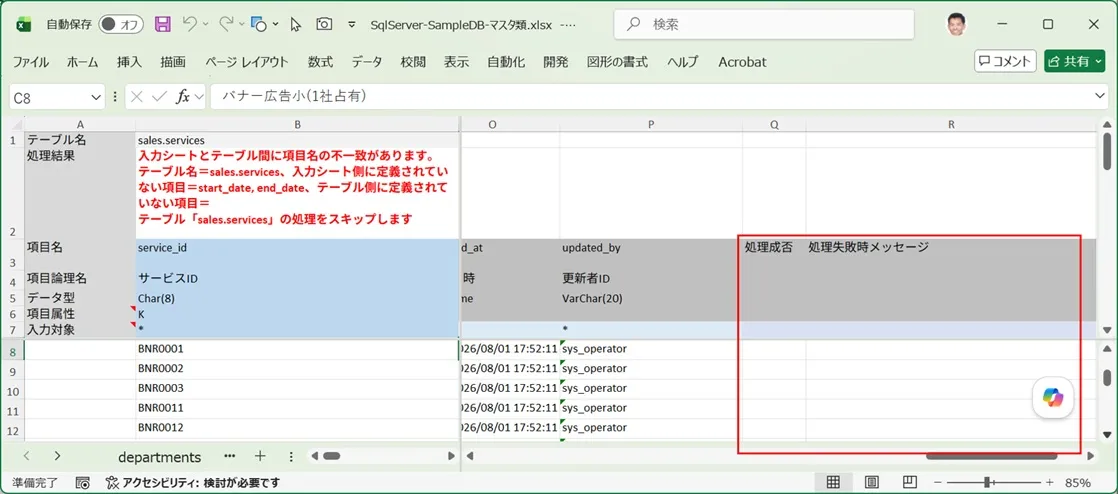Image resolution: width=1118 pixels, height=494 pixels.
Task: Click the service_id header cell
Action: coord(297,255)
